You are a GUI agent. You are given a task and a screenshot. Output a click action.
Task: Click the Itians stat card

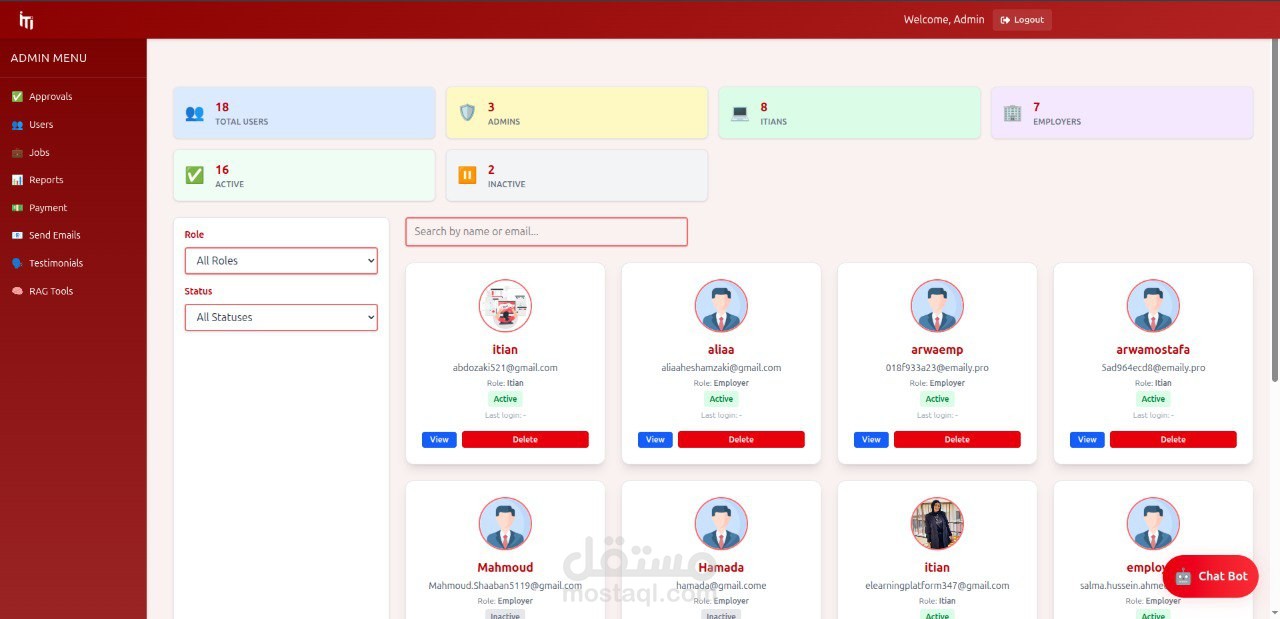click(x=850, y=112)
